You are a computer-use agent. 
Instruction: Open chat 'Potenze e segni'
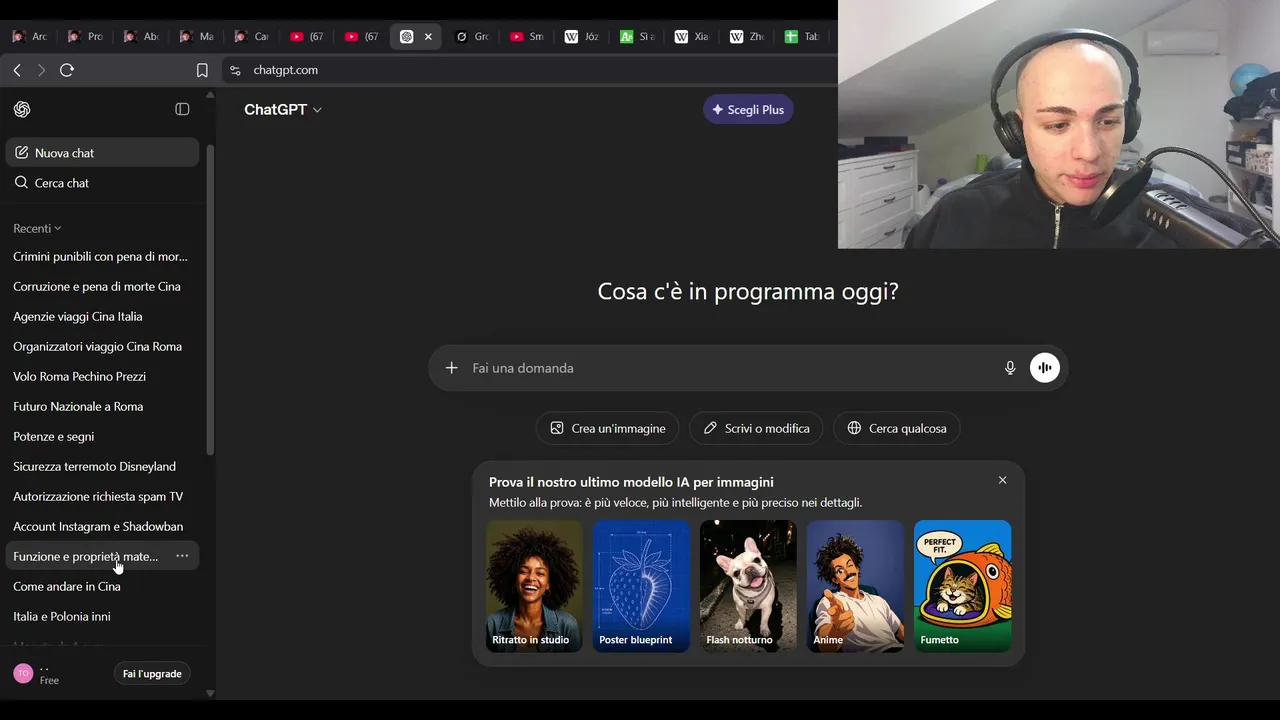point(102,436)
